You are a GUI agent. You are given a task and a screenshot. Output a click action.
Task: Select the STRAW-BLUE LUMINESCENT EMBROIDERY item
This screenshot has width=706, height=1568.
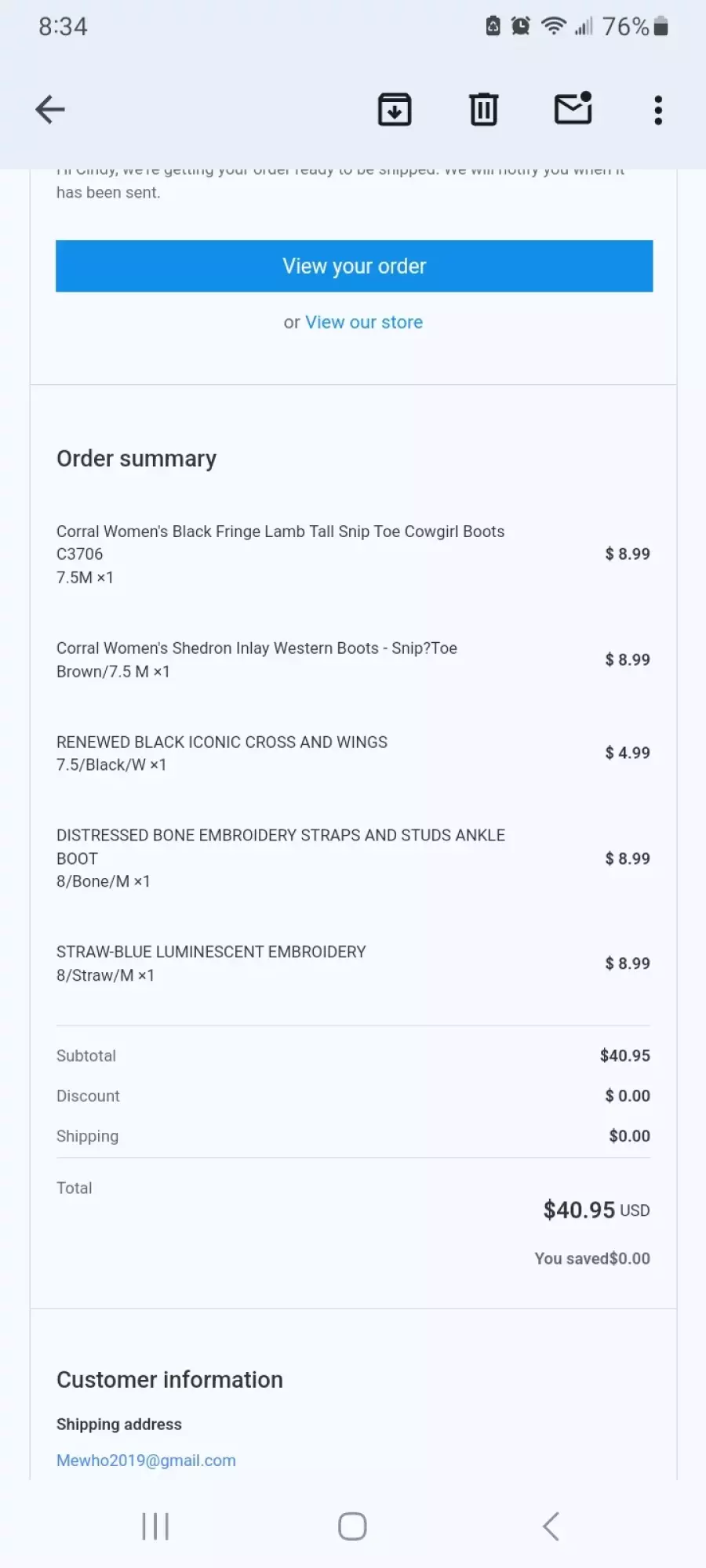tap(353, 963)
